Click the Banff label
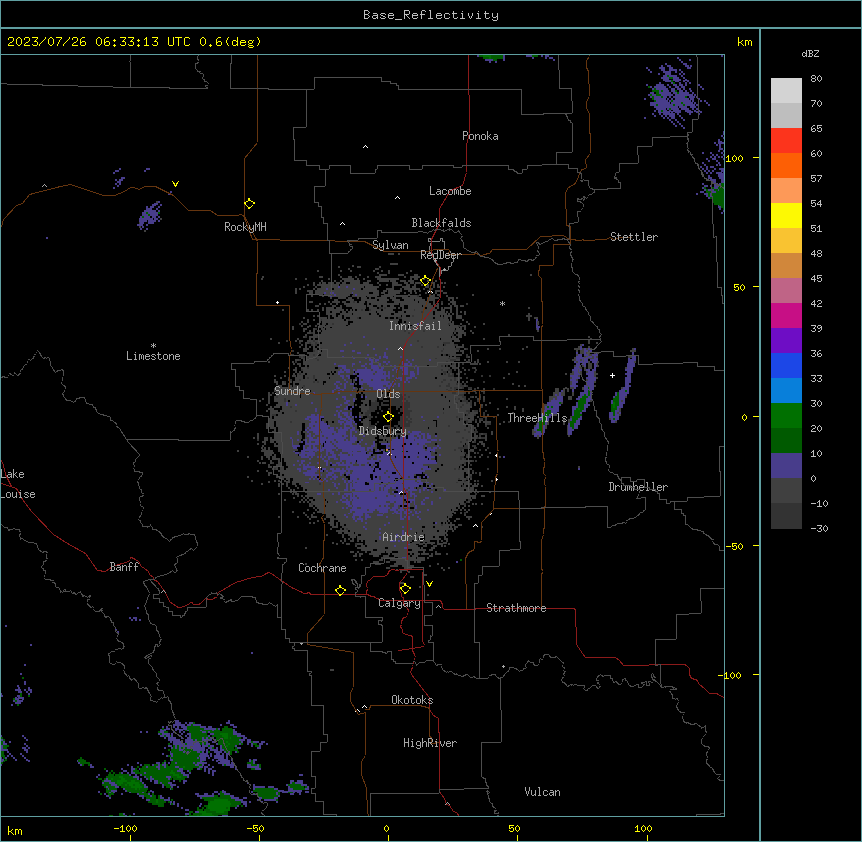The height and width of the screenshot is (842, 862). [124, 567]
